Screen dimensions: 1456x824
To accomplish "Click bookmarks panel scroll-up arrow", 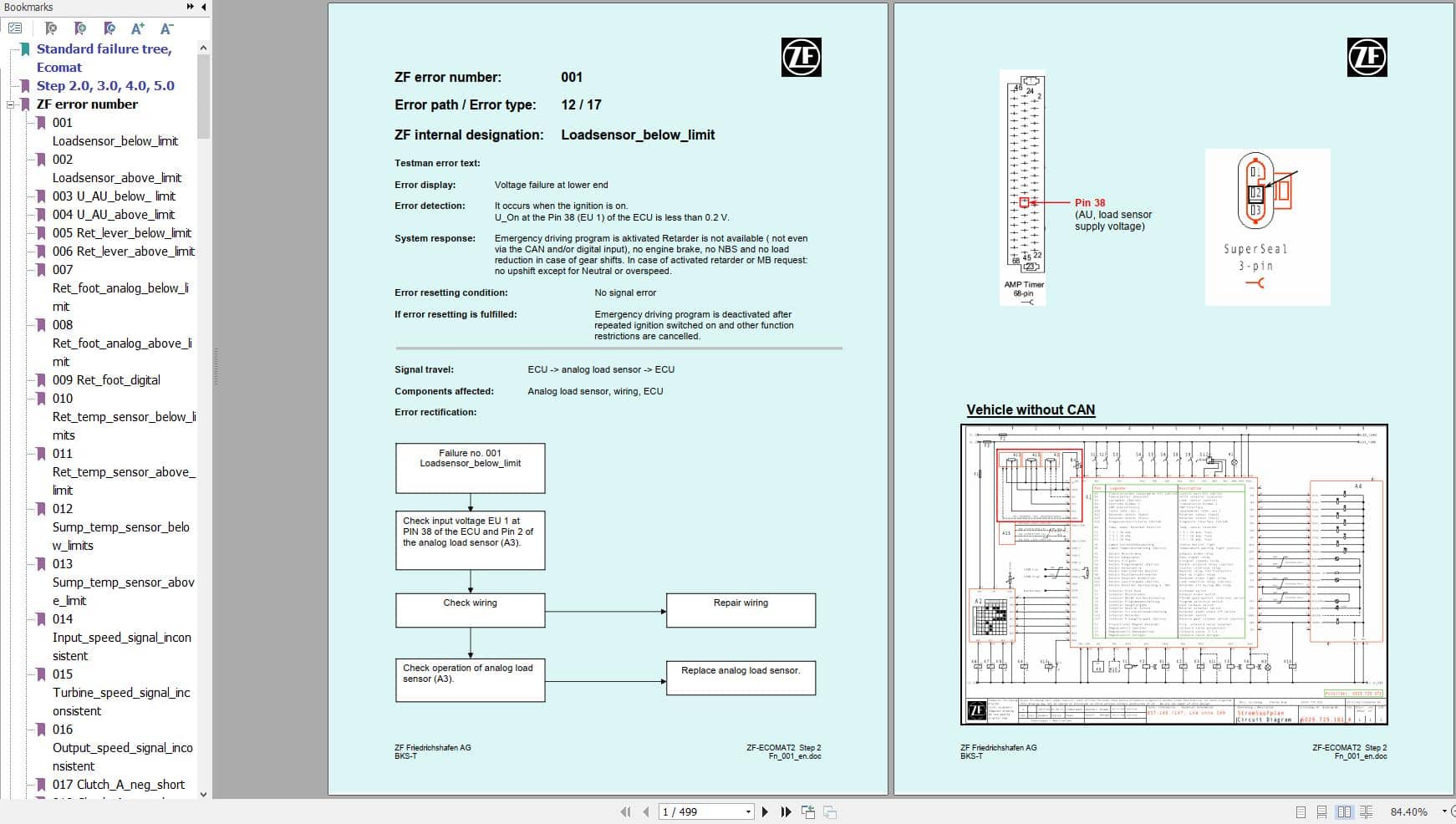I will [203, 48].
